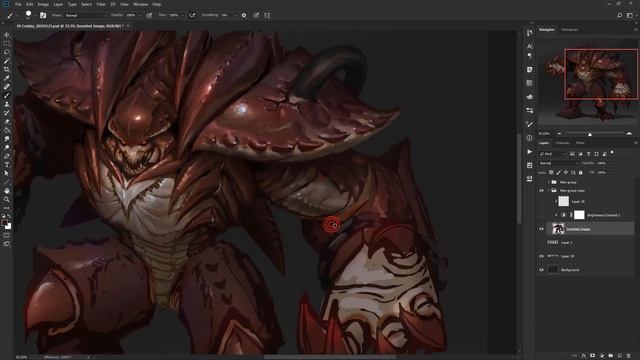Open the brush Mode dropdown
The width and height of the screenshot is (640, 360).
[x=86, y=16]
